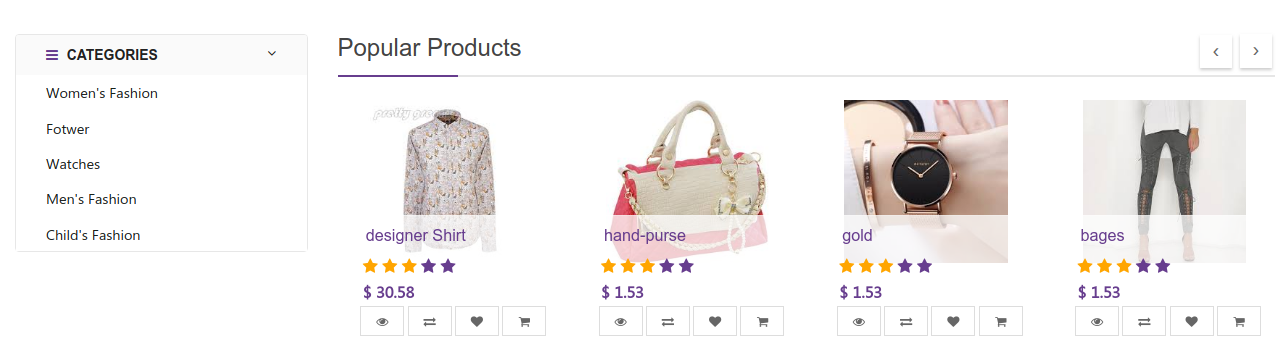Image resolution: width=1288 pixels, height=361 pixels.
Task: Click quick view eye icon under designer Shirt
Action: [x=383, y=321]
